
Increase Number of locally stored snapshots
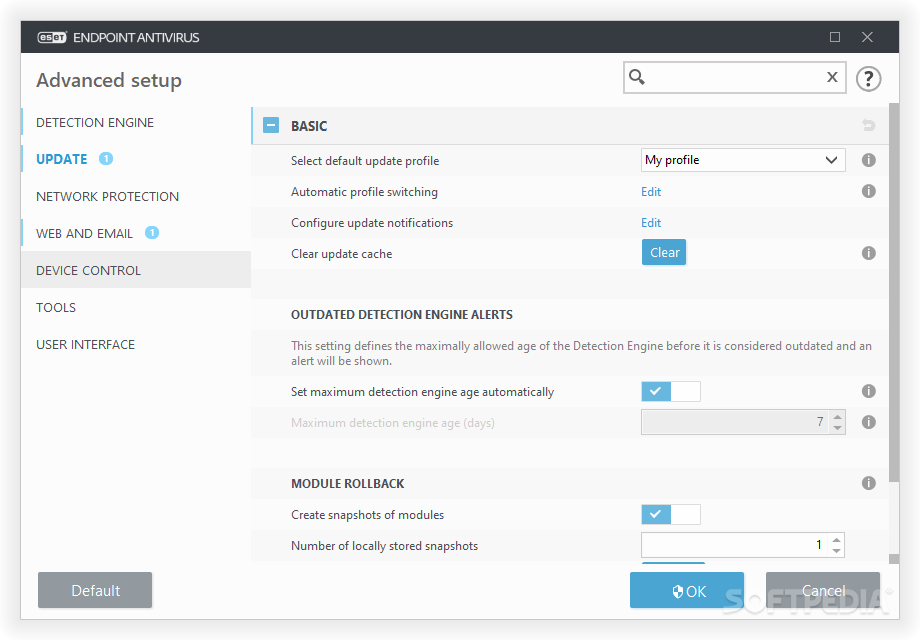pos(837,540)
